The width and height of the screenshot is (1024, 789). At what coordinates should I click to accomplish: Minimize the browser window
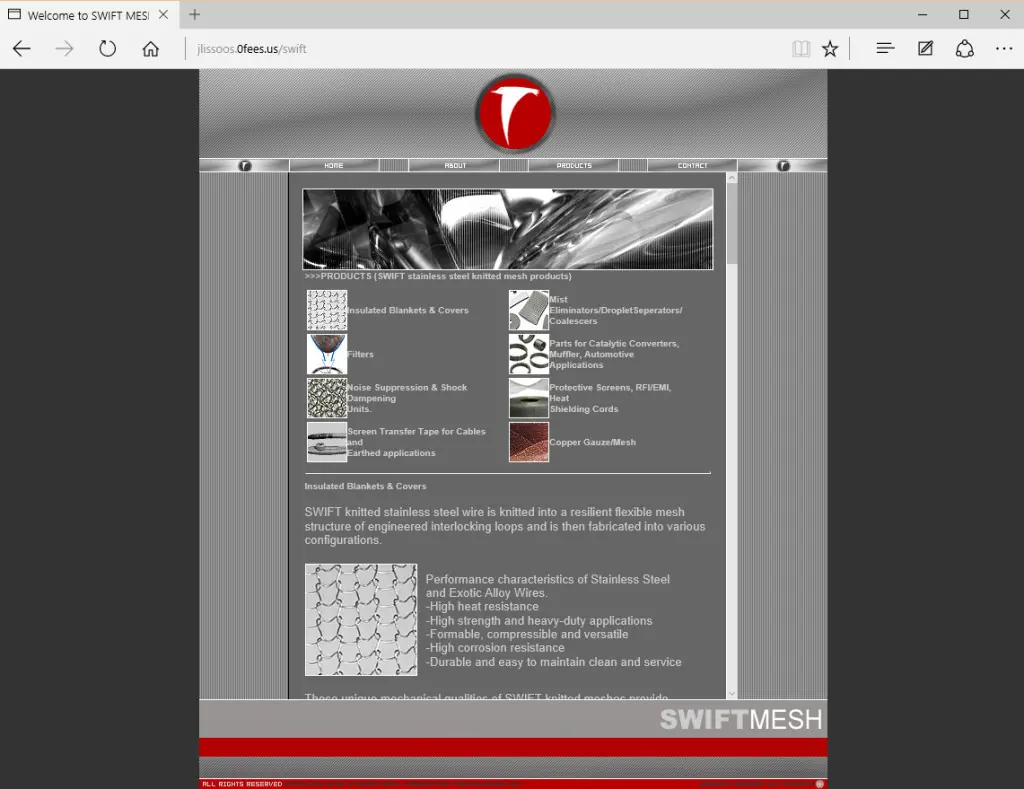922,14
